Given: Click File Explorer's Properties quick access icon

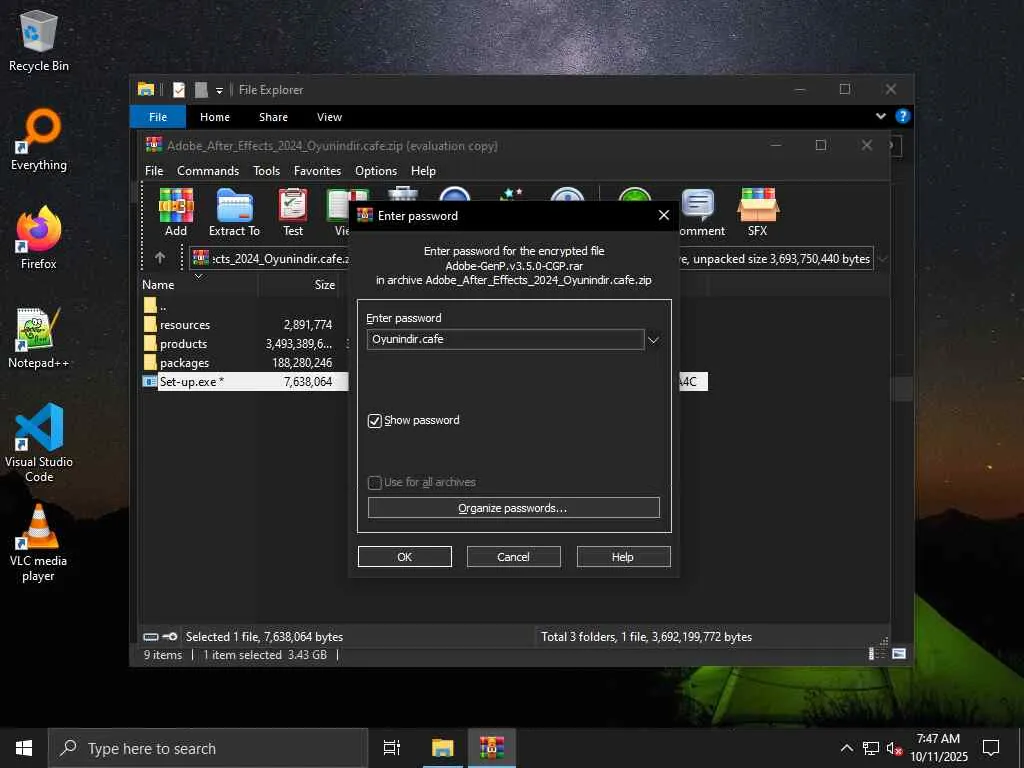Looking at the screenshot, I should pyautogui.click(x=179, y=89).
